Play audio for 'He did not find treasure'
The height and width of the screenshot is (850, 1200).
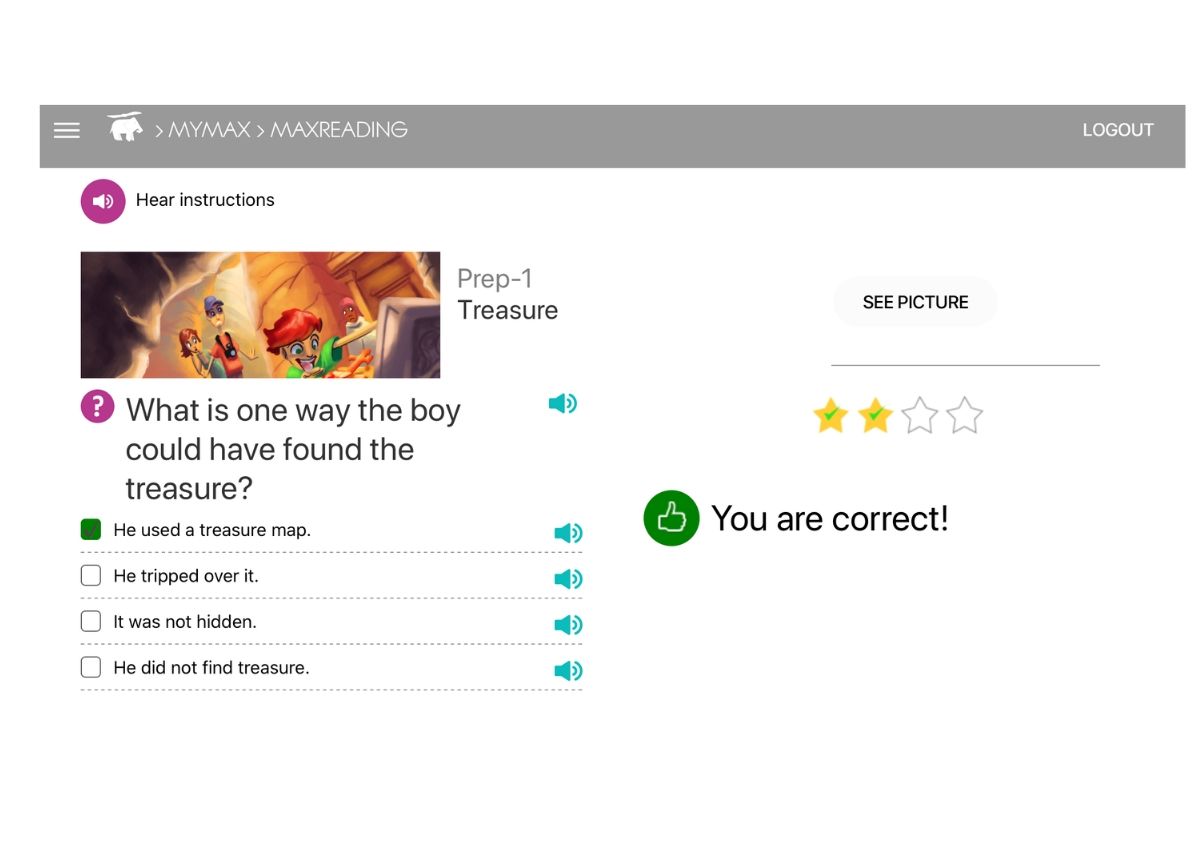[568, 671]
